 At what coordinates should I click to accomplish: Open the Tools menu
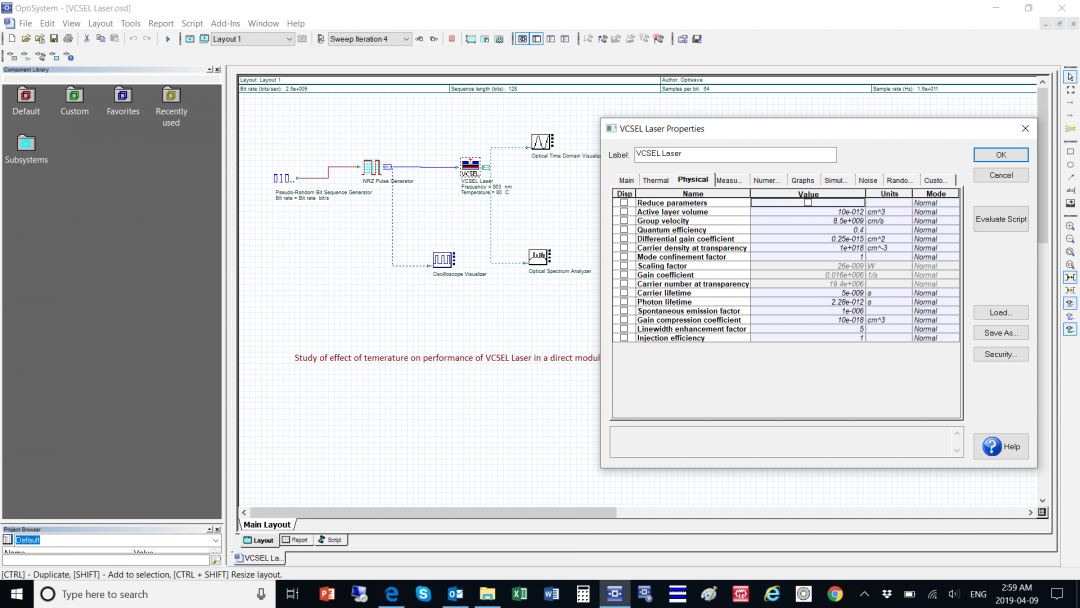pos(130,23)
